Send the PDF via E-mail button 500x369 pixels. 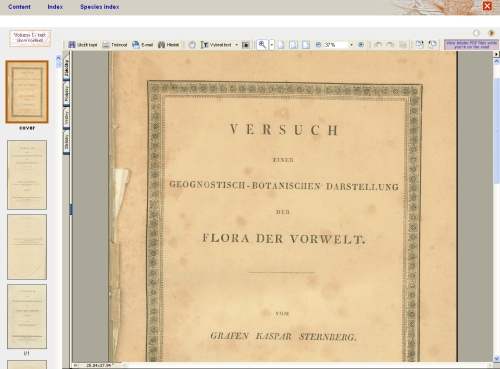(142, 45)
